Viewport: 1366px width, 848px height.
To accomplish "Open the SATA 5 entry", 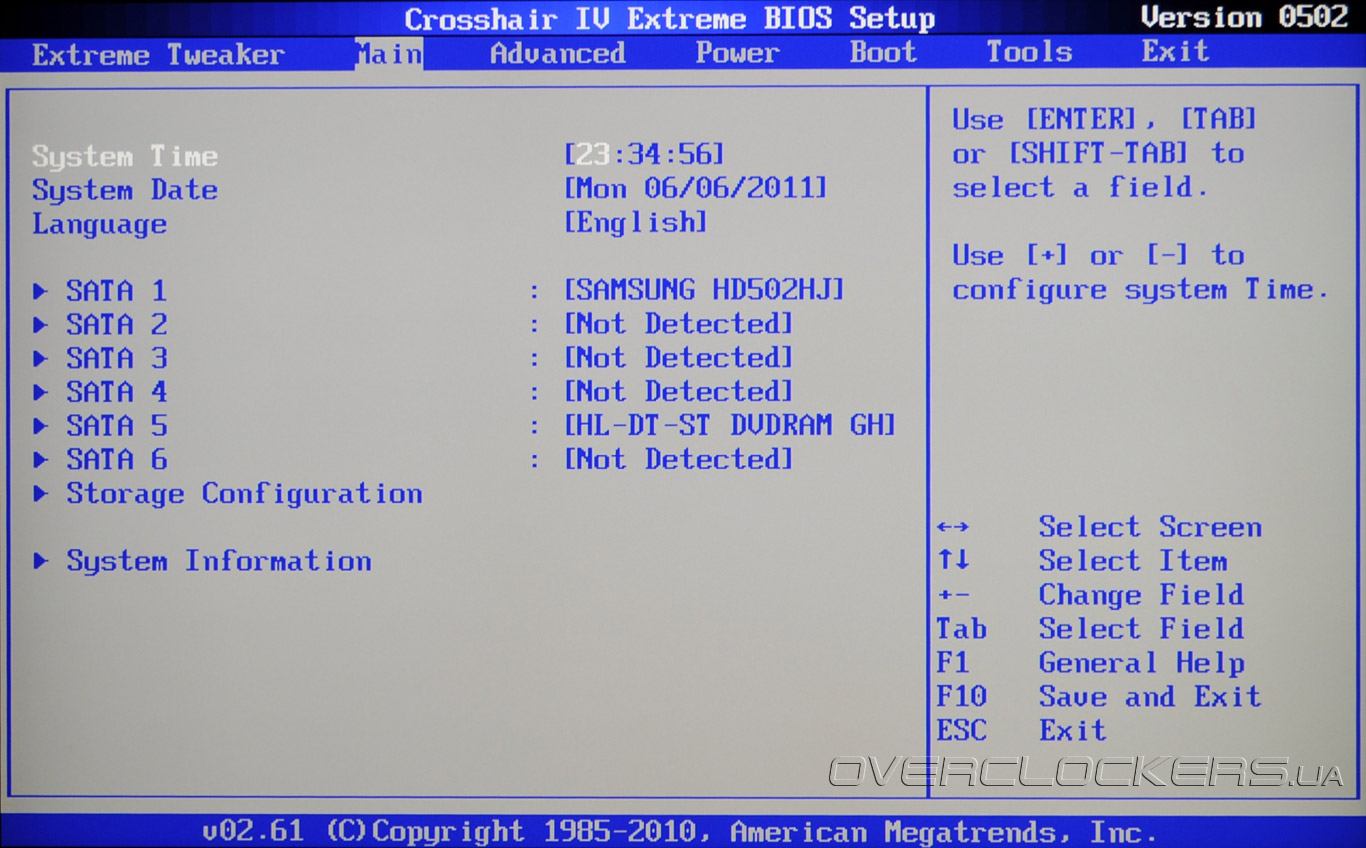I will point(116,427).
